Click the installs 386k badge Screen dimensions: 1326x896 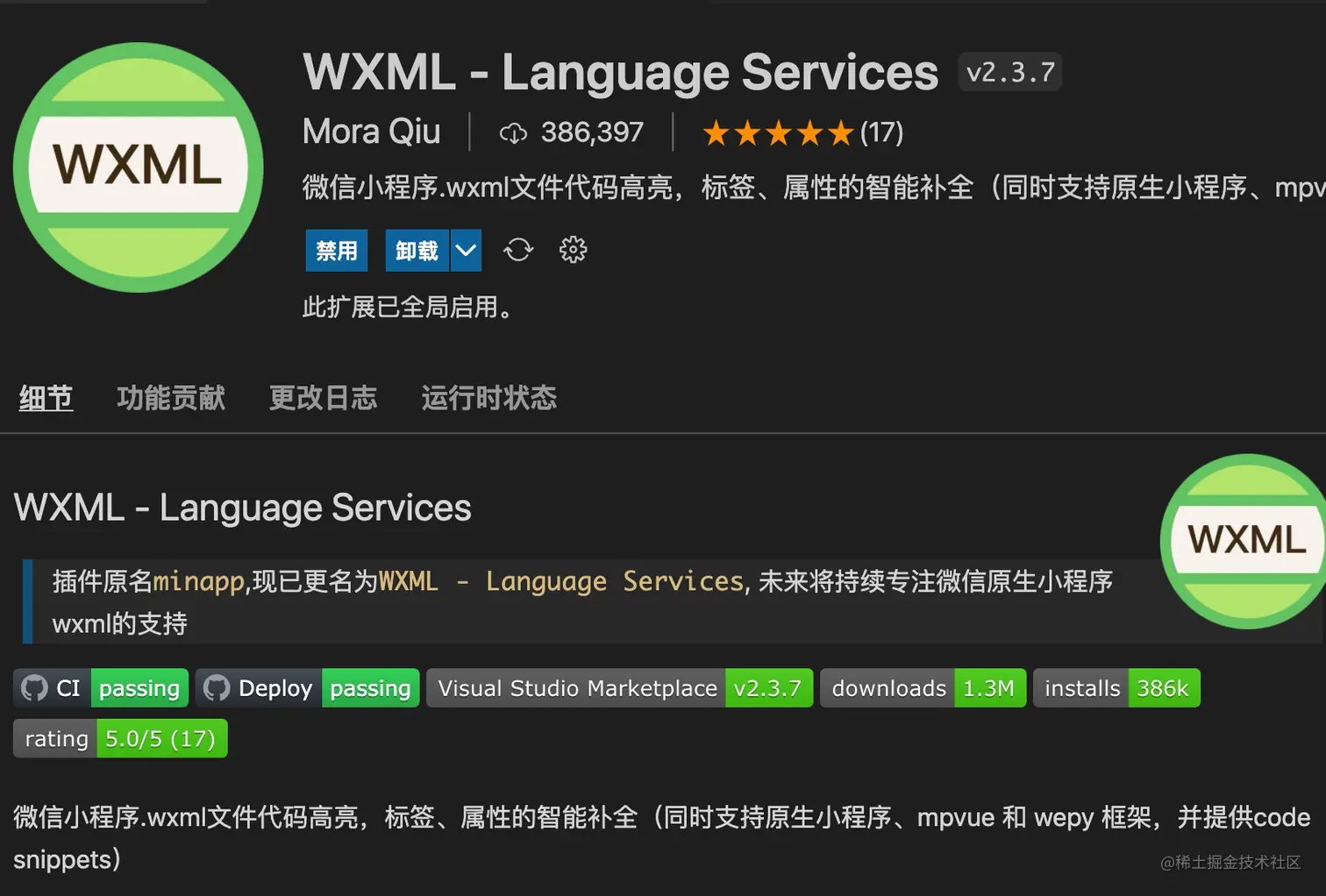pos(1116,688)
